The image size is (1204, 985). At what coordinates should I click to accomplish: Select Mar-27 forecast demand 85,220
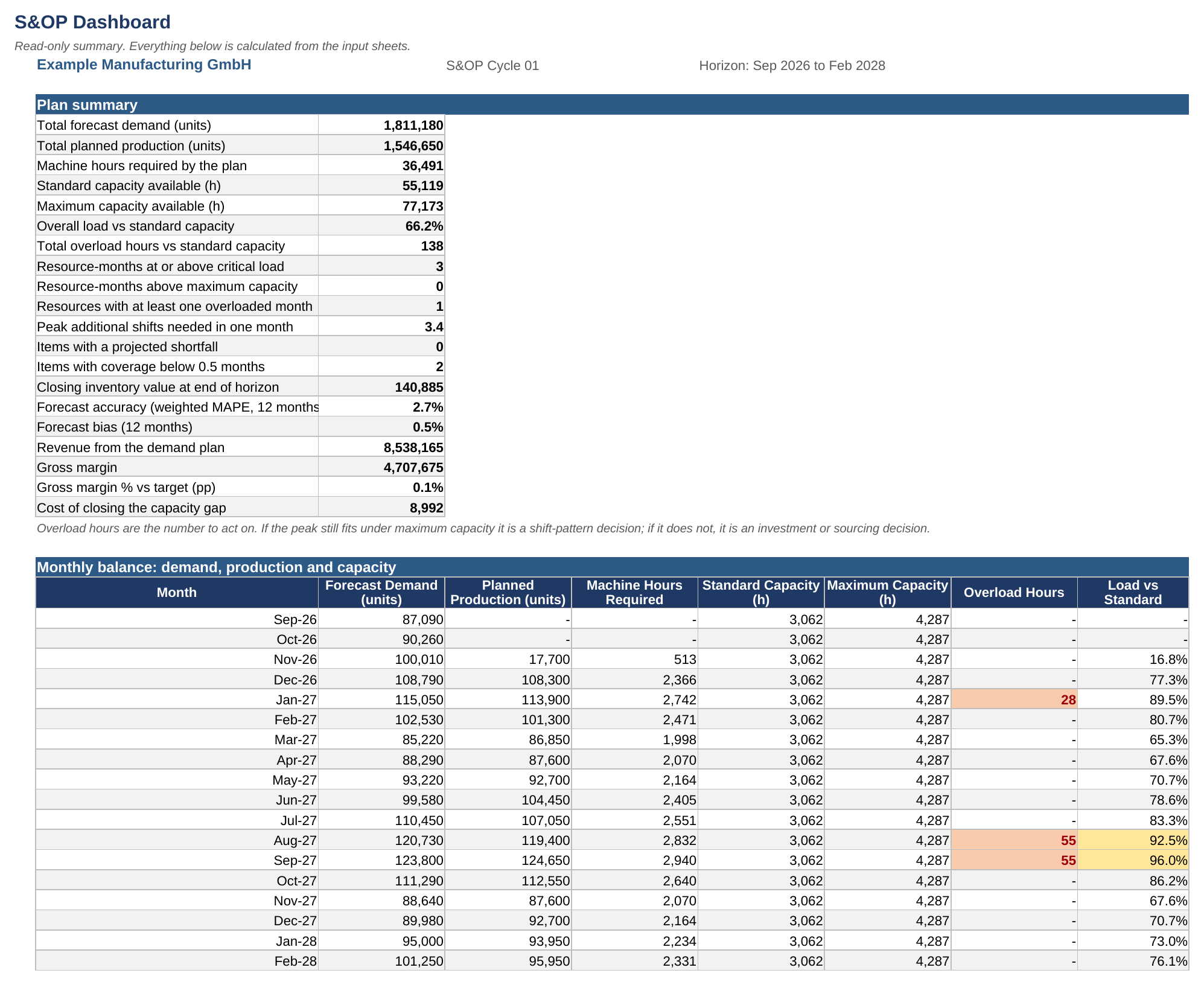tap(381, 739)
